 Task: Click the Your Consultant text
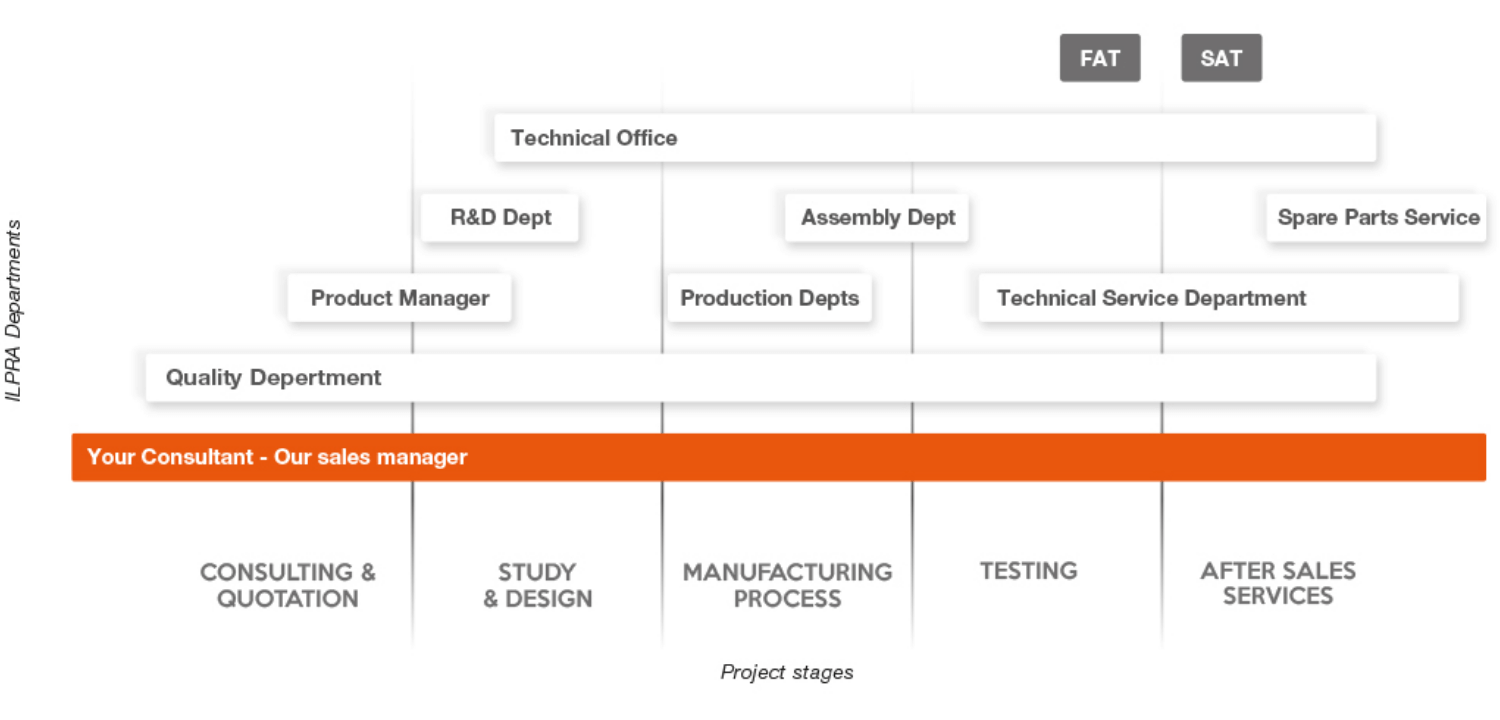pos(170,457)
